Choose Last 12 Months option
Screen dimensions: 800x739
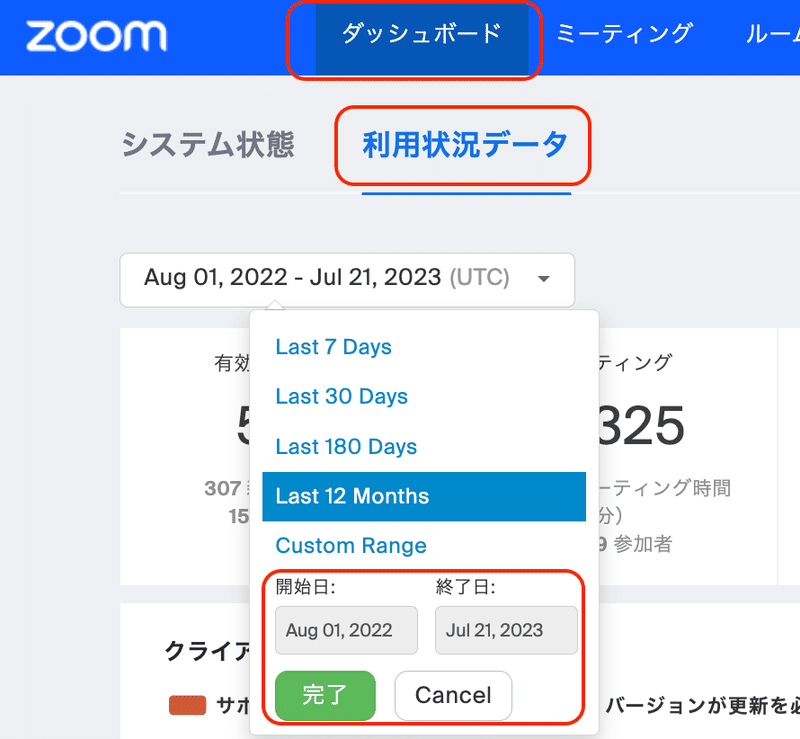tap(424, 497)
